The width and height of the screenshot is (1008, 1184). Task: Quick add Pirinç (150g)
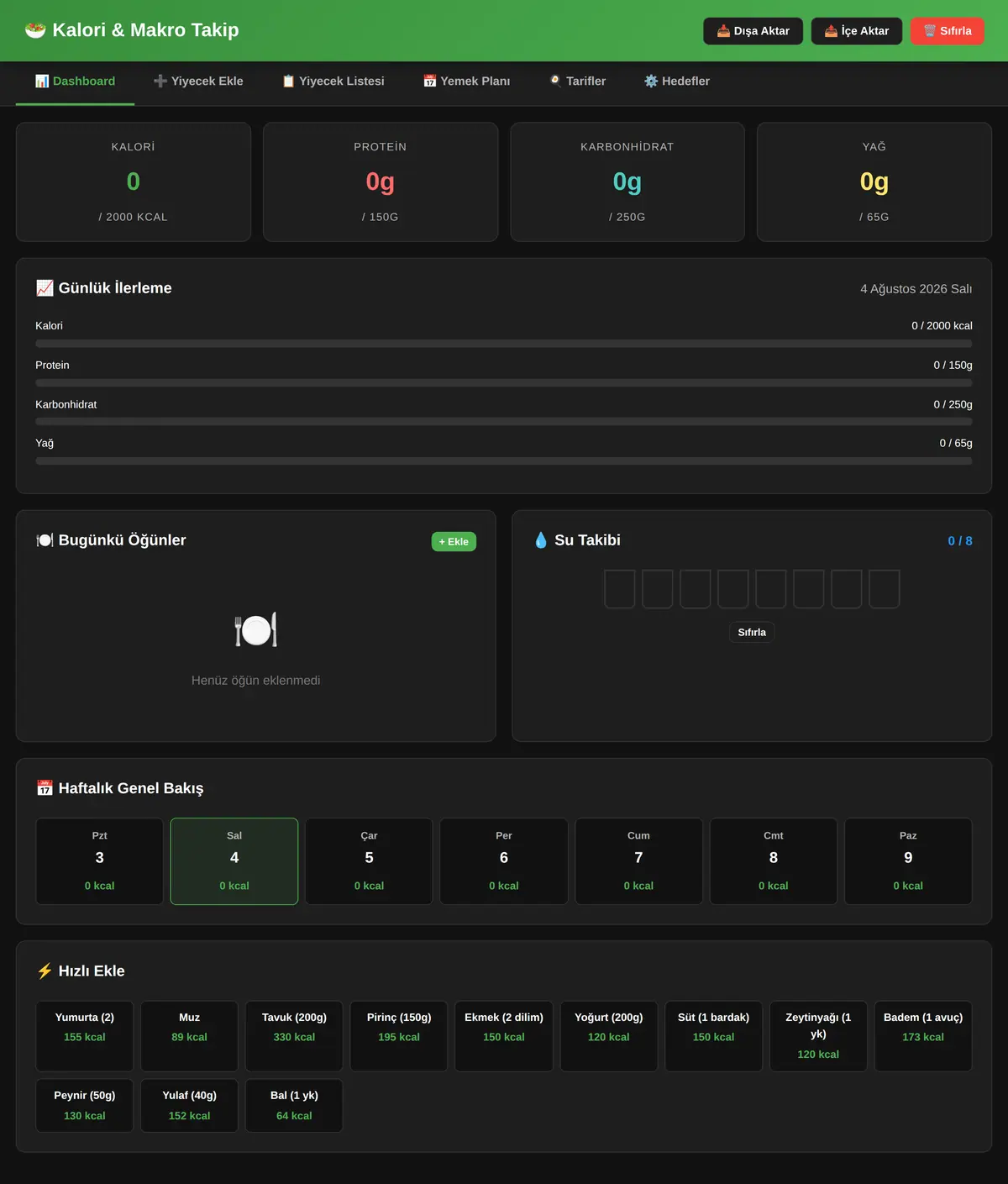point(399,1036)
